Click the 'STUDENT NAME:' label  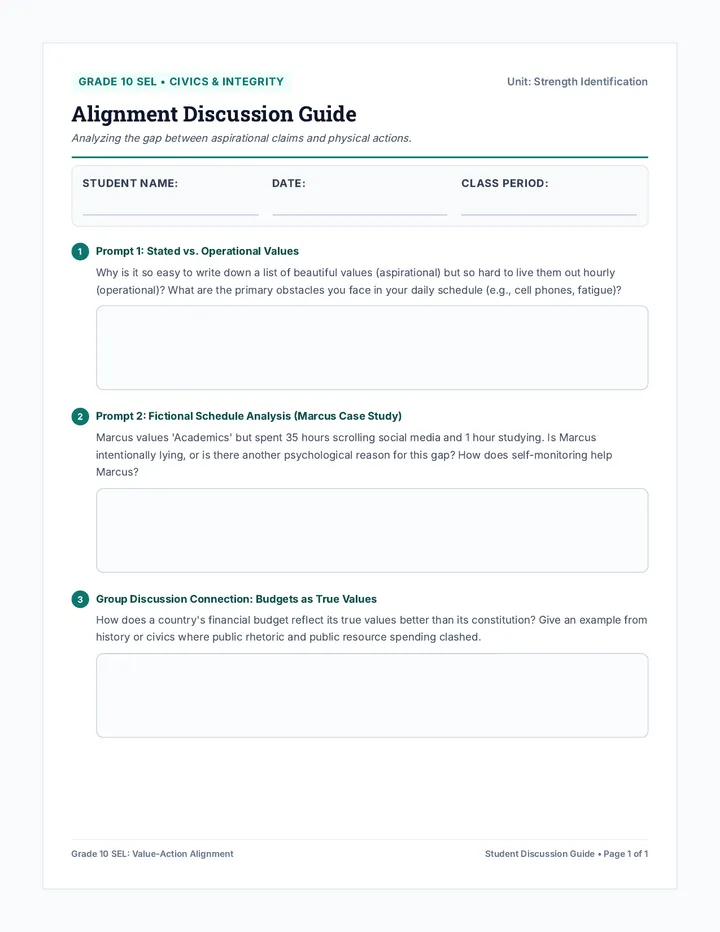[x=130, y=183]
